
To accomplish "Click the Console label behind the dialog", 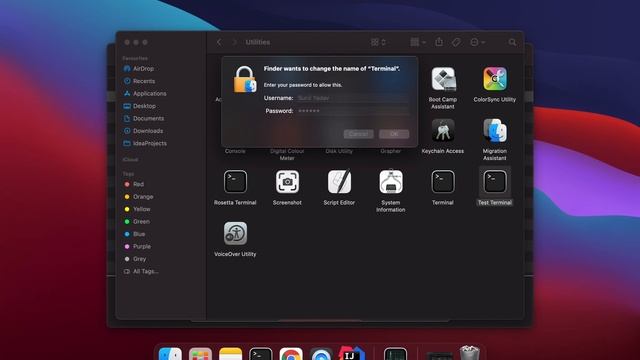I will point(235,151).
